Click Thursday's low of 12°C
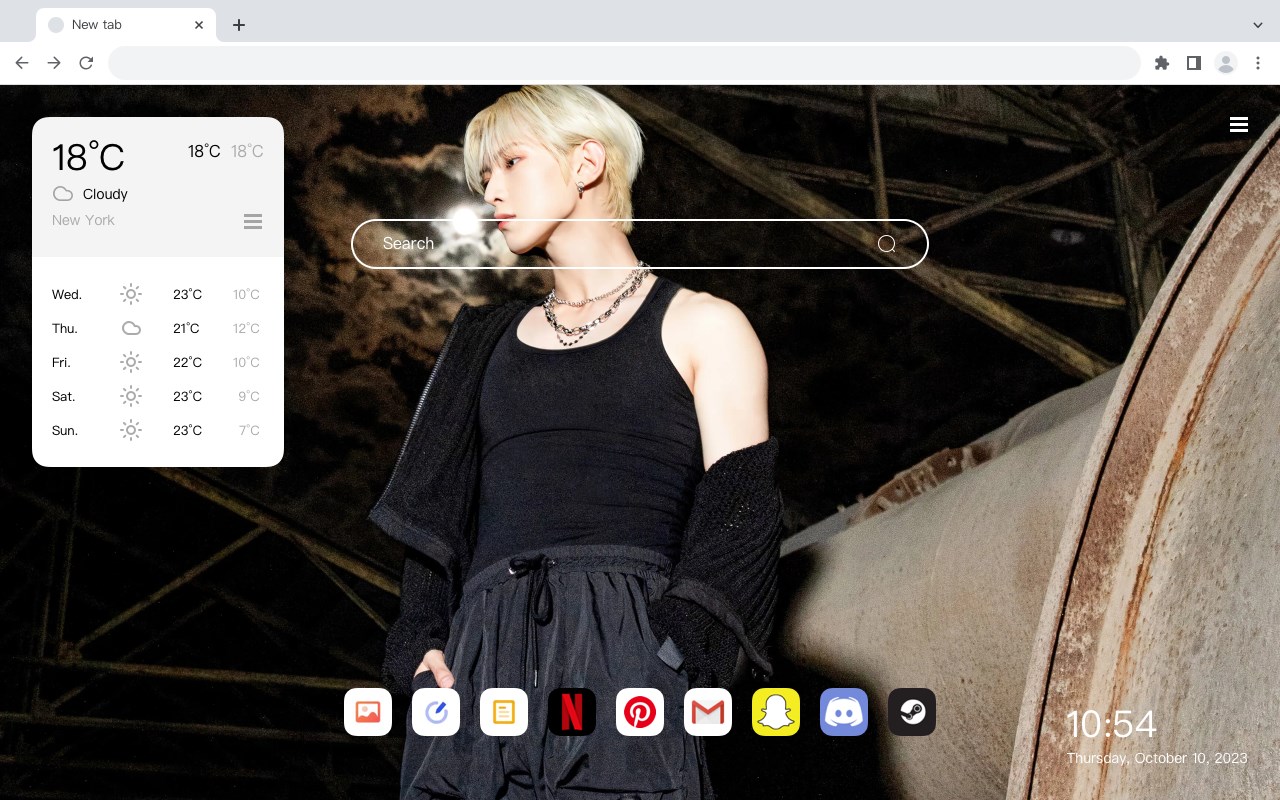Viewport: 1280px width, 800px height. point(246,329)
